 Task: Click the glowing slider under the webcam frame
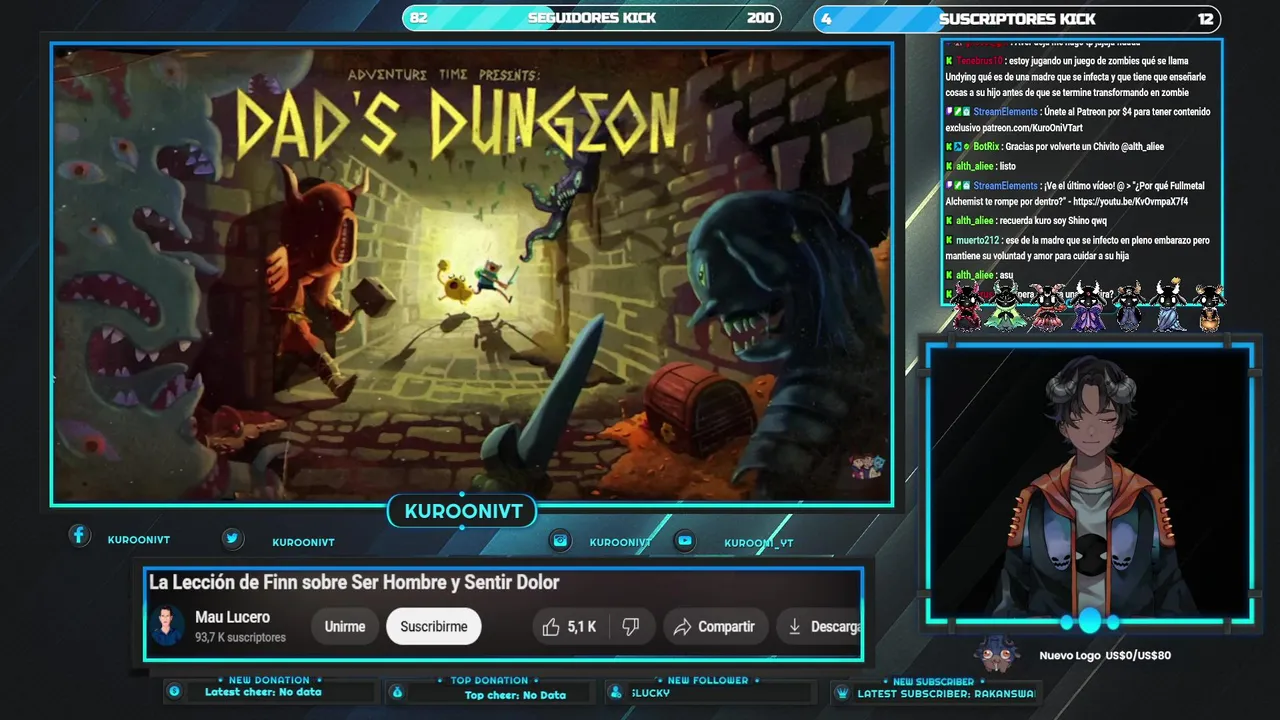(1090, 621)
